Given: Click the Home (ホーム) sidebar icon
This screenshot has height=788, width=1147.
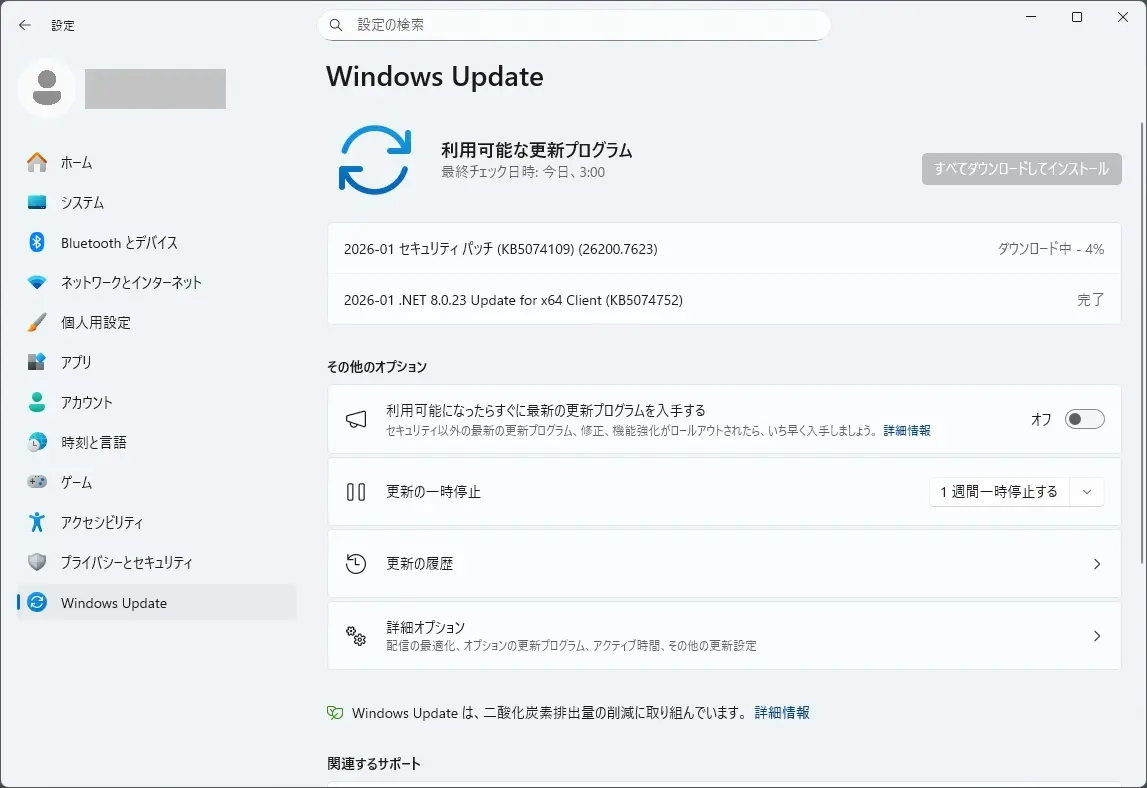Looking at the screenshot, I should (x=37, y=162).
